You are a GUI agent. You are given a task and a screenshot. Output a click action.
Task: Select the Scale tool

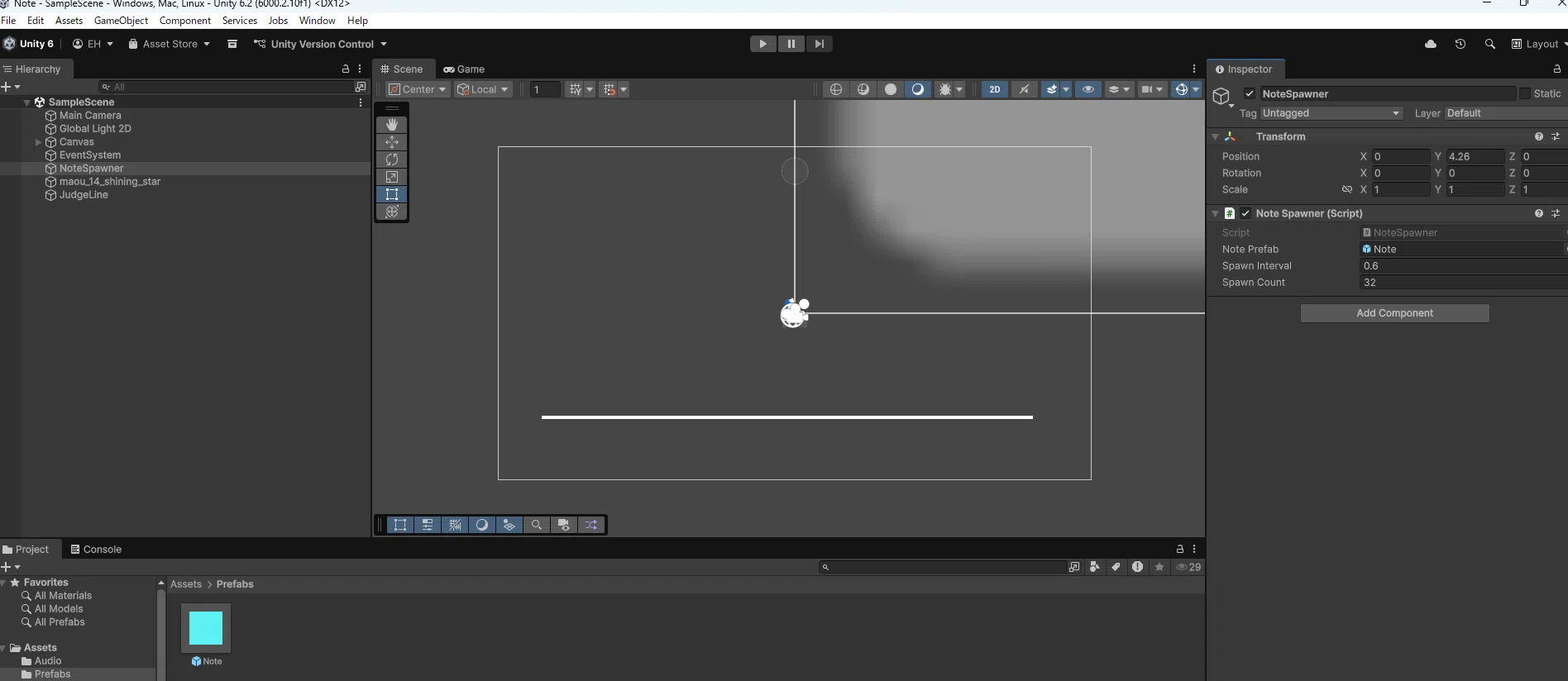click(392, 177)
